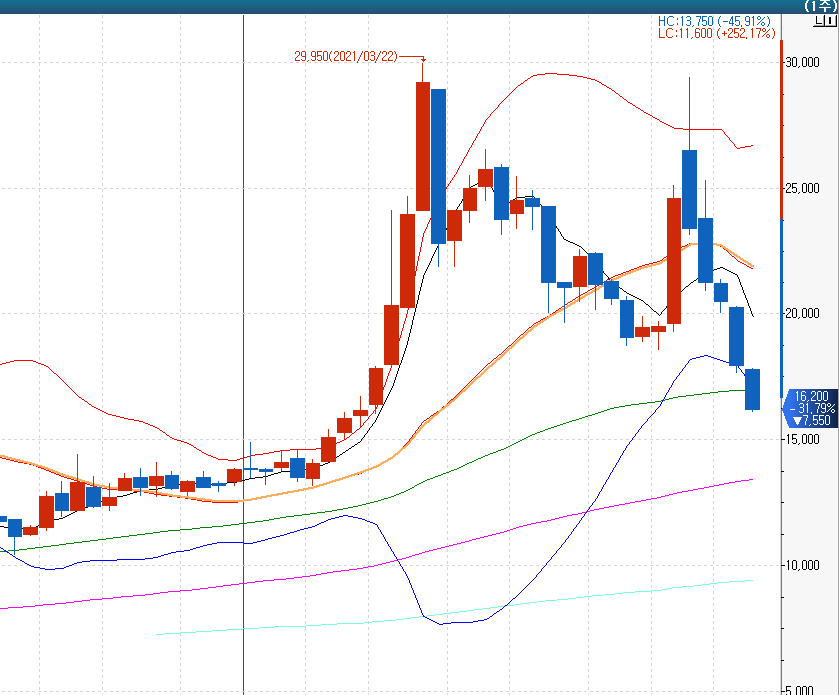Select the tallest red candlestick at the peak
Viewport: 839px width, 695px height.
pyautogui.click(x=423, y=146)
